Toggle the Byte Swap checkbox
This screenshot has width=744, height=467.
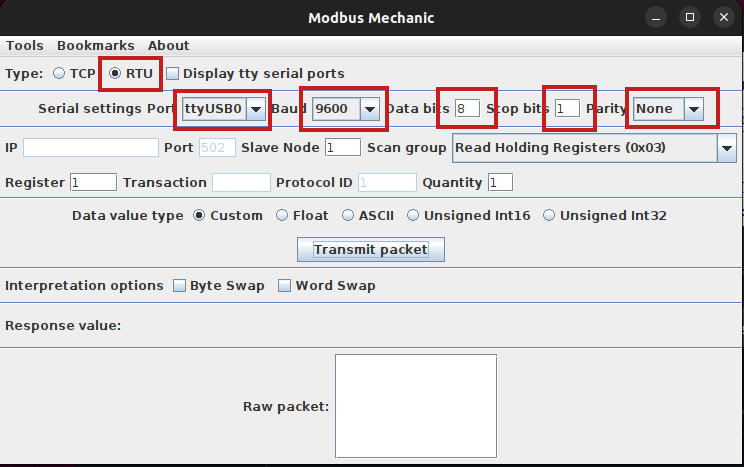(x=180, y=286)
